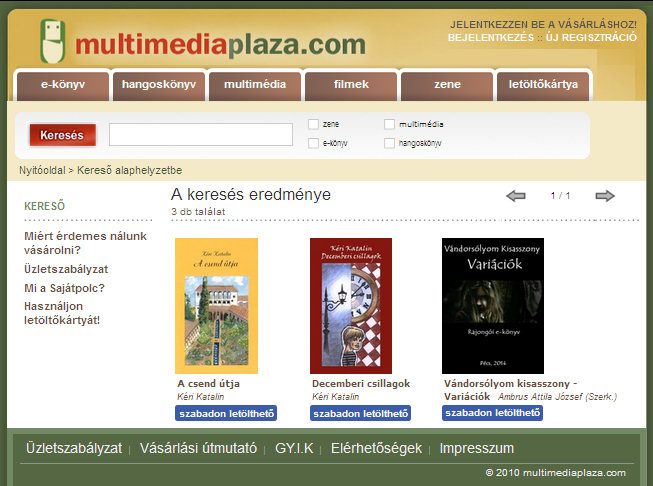The height and width of the screenshot is (486, 653).
Task: Open the A csend útja cover thumbnail
Action: point(217,306)
